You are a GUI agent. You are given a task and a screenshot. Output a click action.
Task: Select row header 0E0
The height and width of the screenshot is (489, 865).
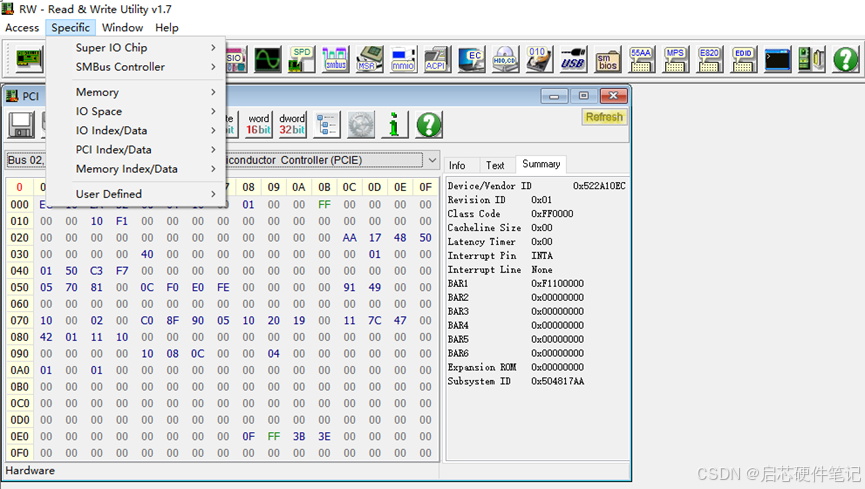coord(19,437)
